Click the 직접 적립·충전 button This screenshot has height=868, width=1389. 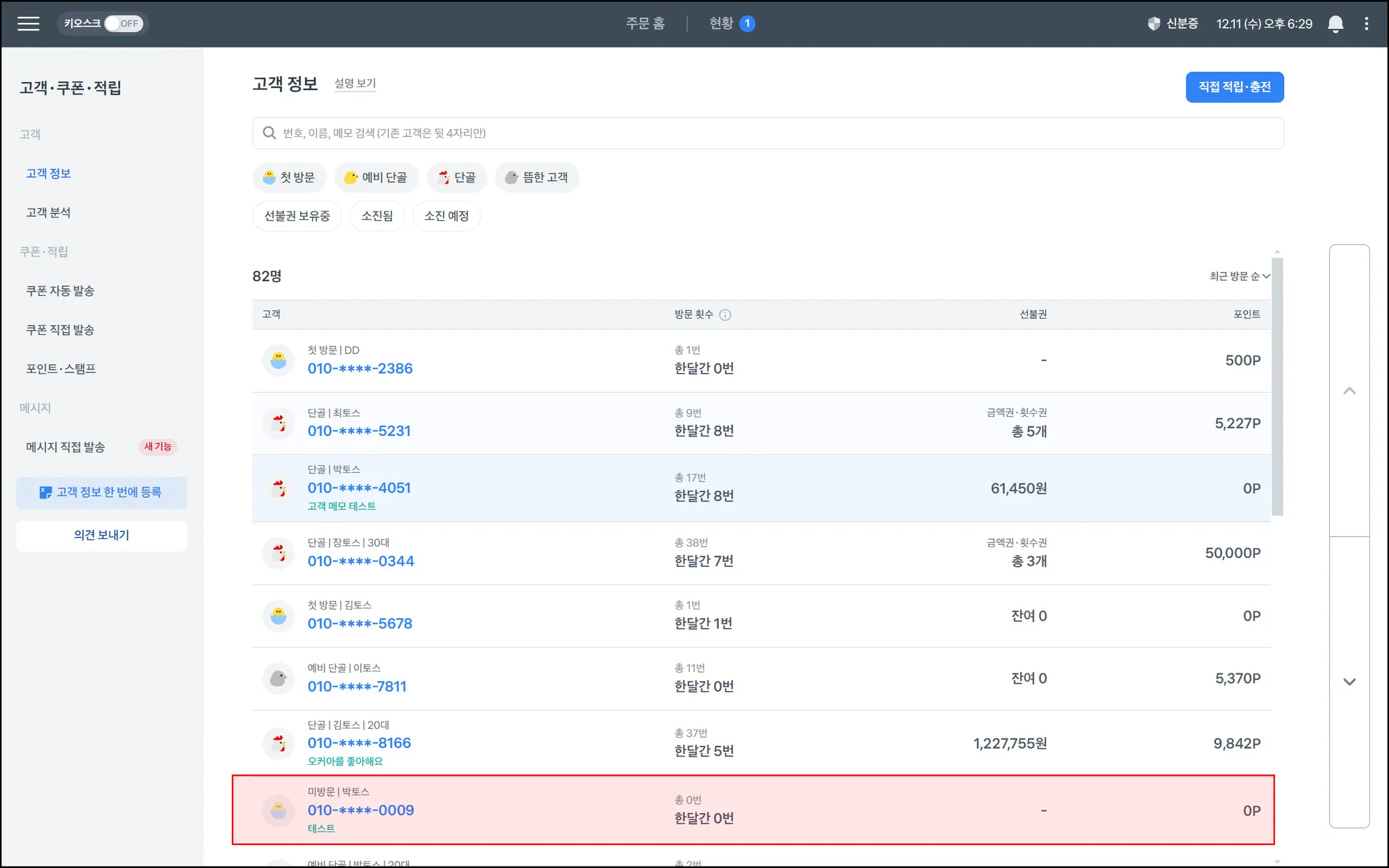click(1234, 87)
